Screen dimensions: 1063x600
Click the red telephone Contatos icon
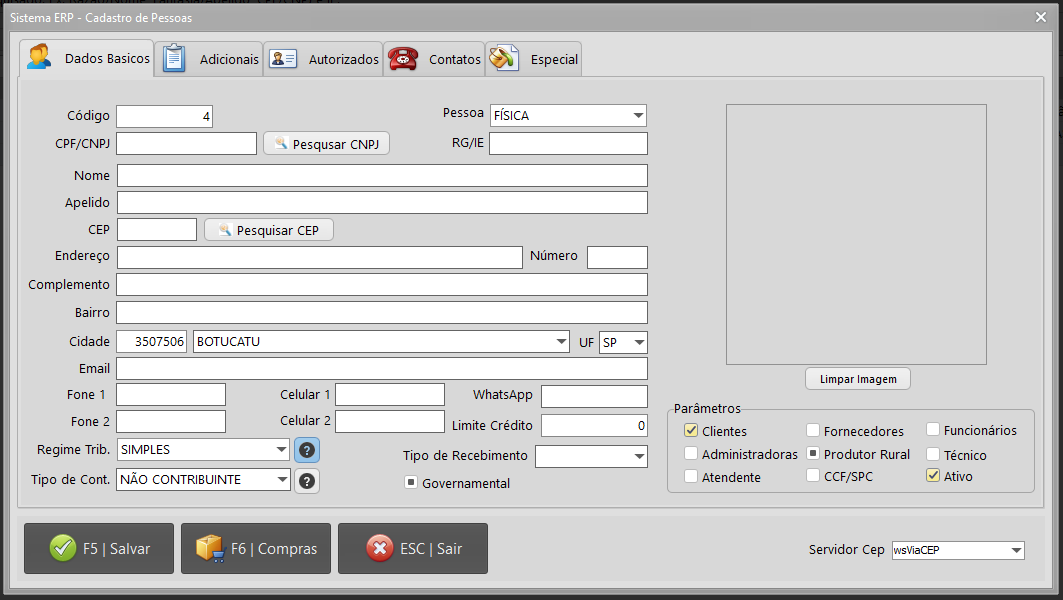[403, 58]
